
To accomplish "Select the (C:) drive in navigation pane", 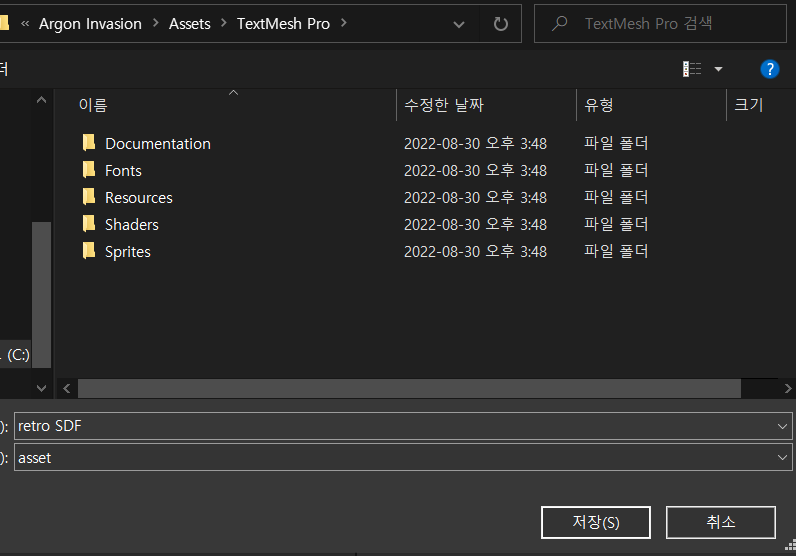I will point(15,354).
